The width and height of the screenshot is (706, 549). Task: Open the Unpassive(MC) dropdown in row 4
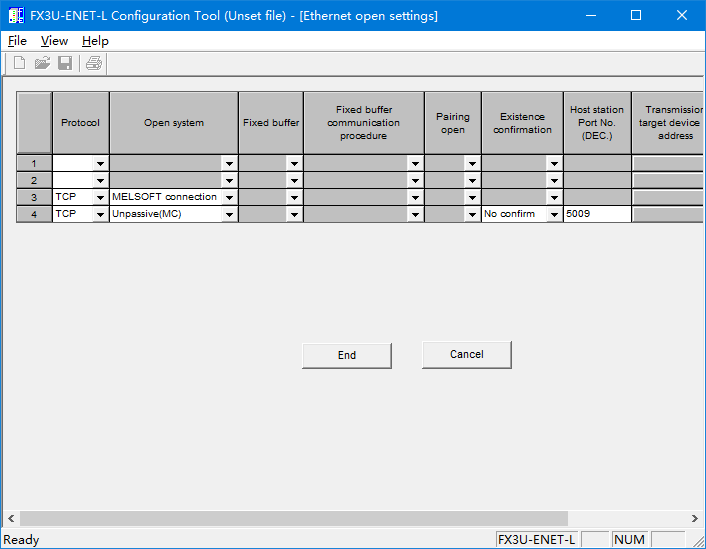pos(229,215)
